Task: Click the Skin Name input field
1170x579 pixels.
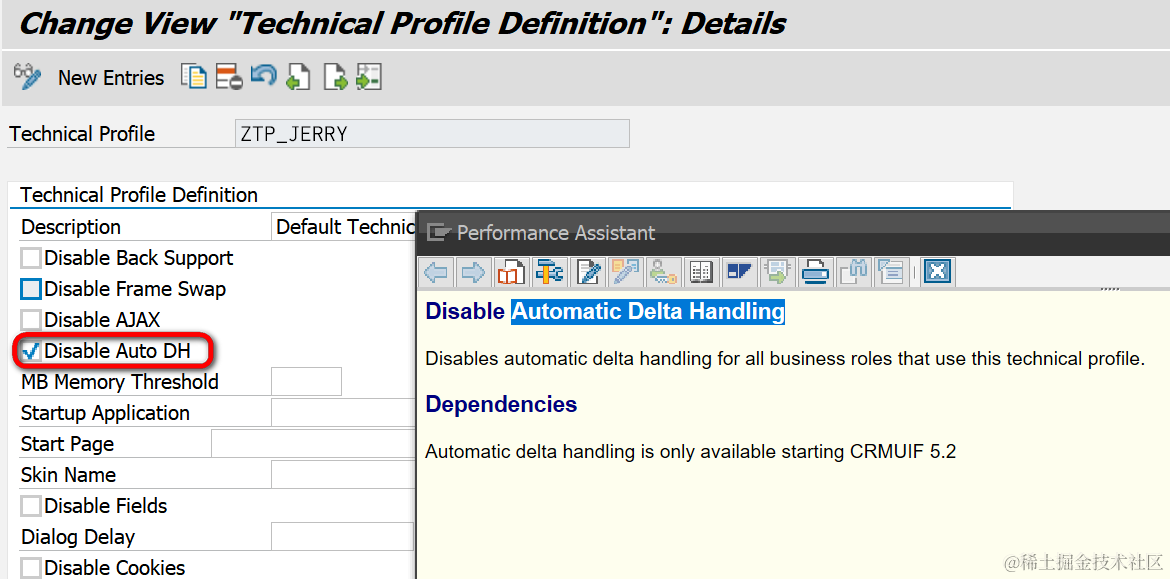Action: point(342,475)
